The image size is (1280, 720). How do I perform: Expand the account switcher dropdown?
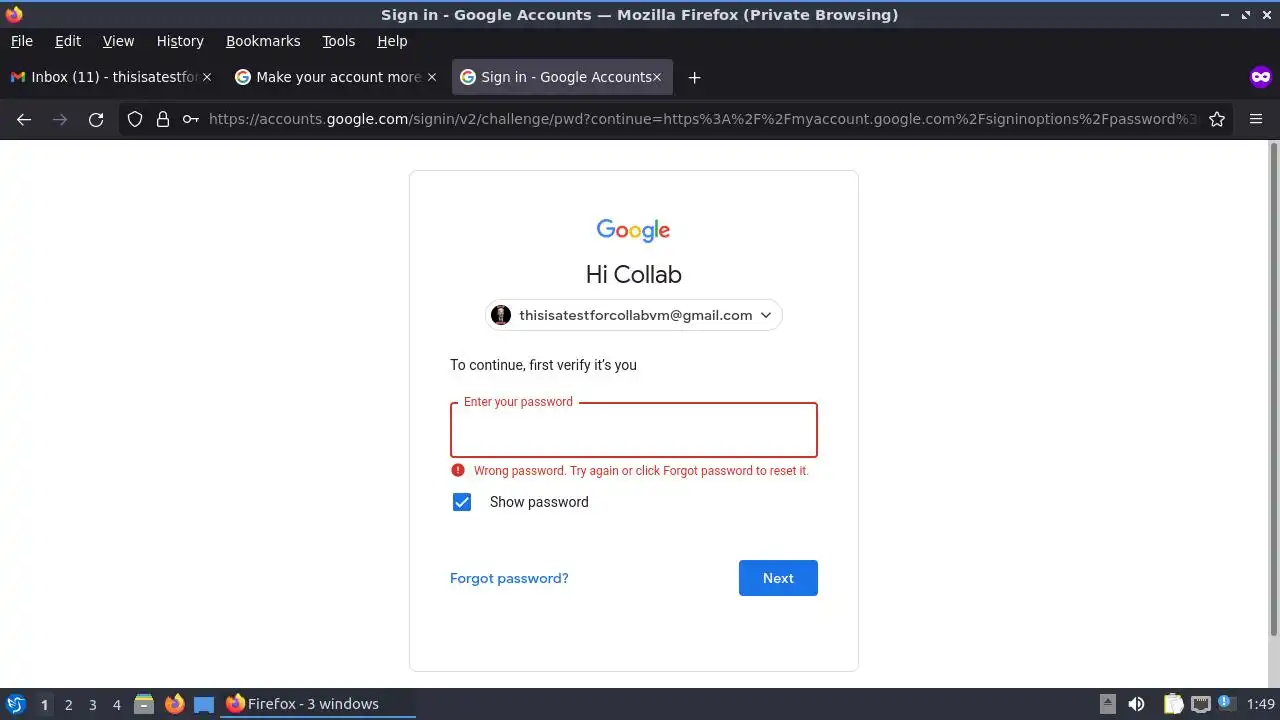[766, 315]
